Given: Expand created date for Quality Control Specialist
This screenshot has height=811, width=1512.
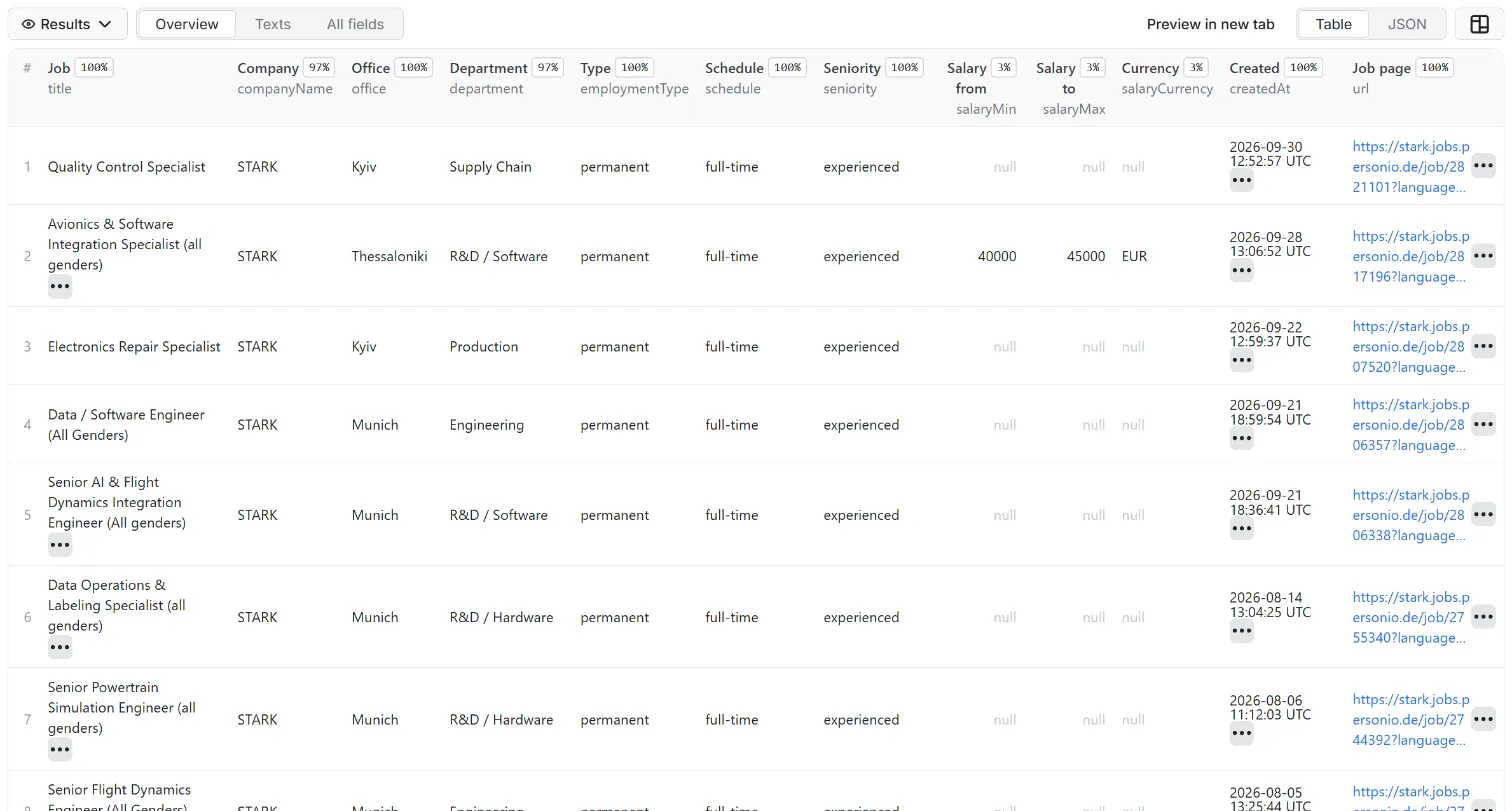Looking at the screenshot, I should click(1241, 181).
